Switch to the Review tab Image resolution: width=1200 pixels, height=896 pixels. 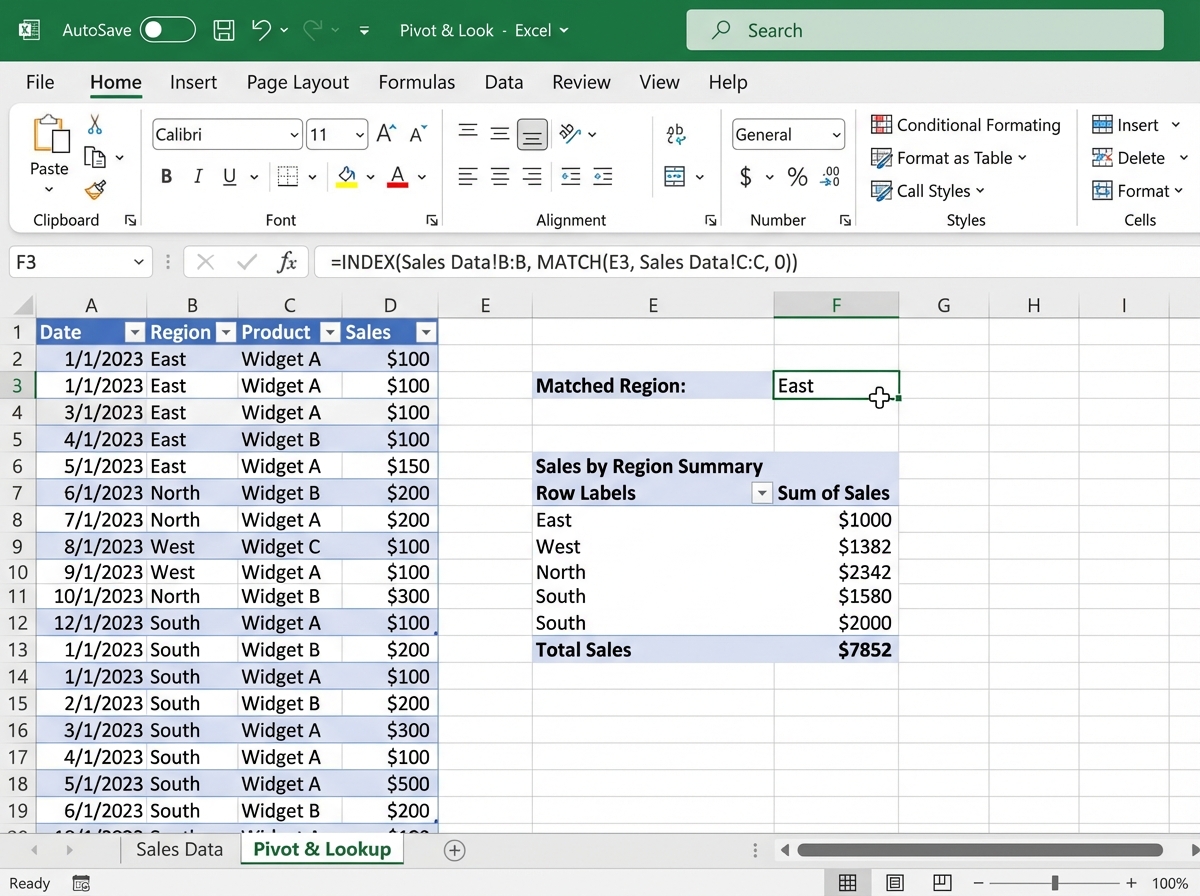point(581,82)
